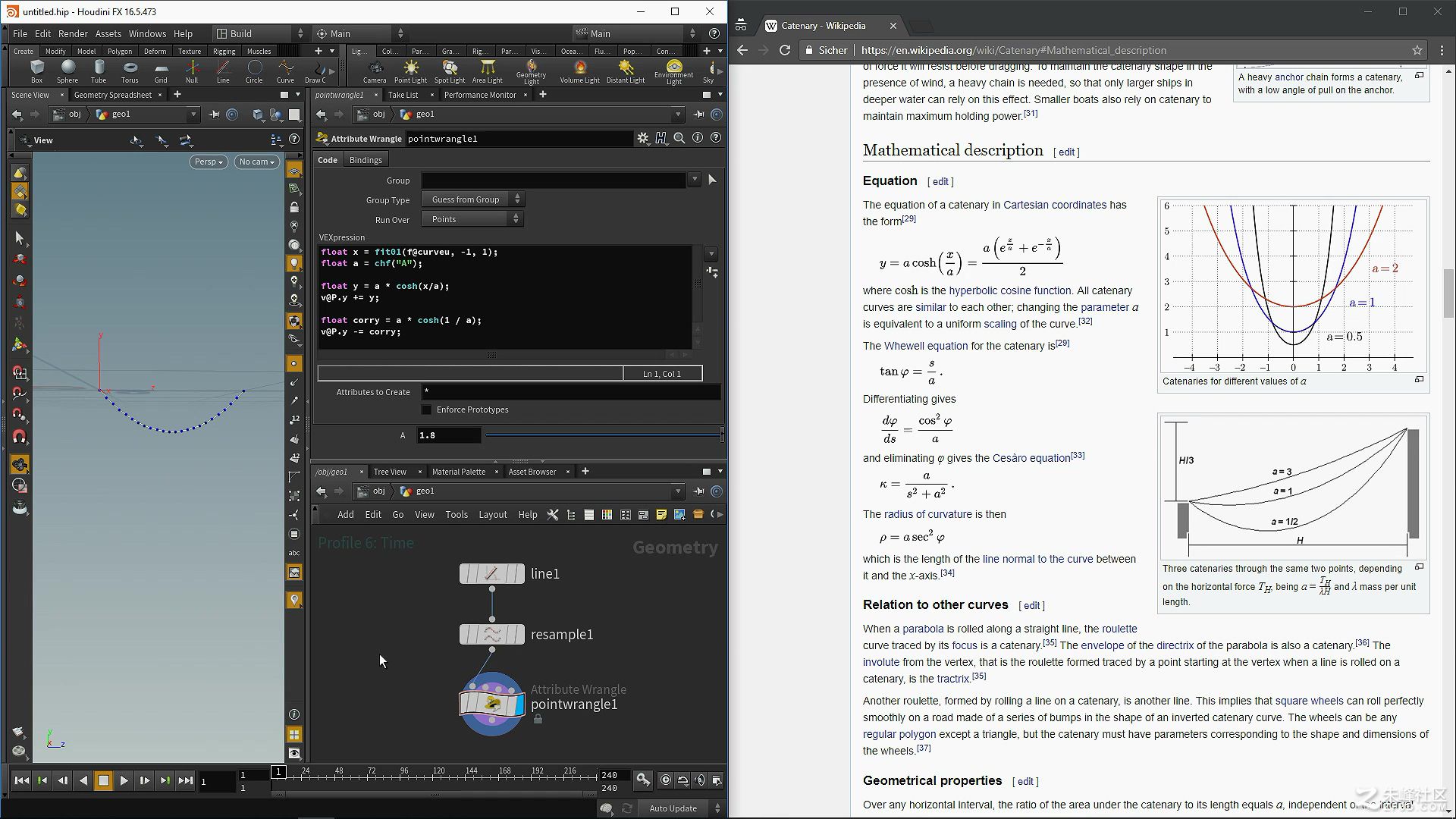Follow the parabola link

[923, 629]
